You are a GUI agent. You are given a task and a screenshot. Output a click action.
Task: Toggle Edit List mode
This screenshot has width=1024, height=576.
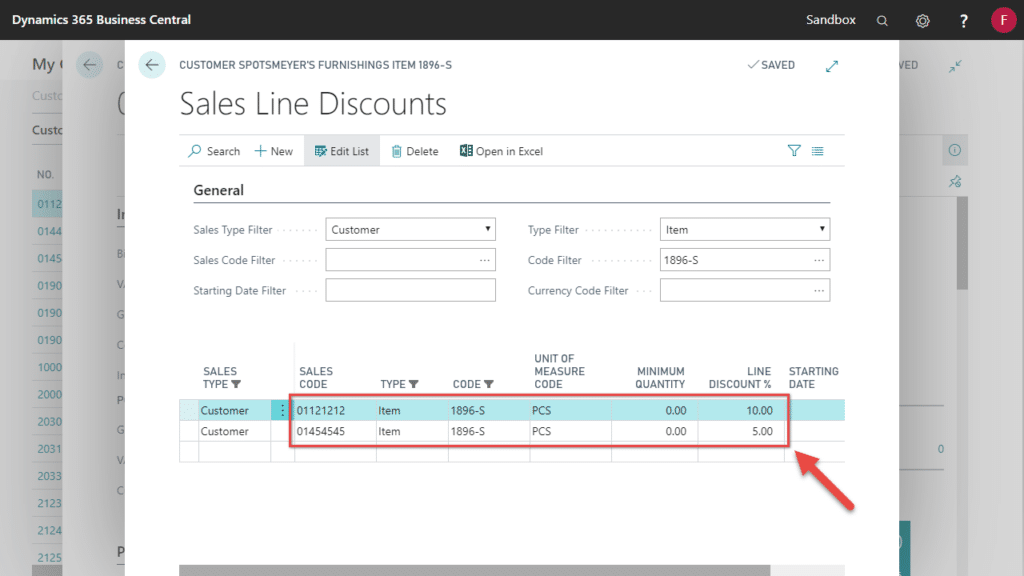point(342,151)
